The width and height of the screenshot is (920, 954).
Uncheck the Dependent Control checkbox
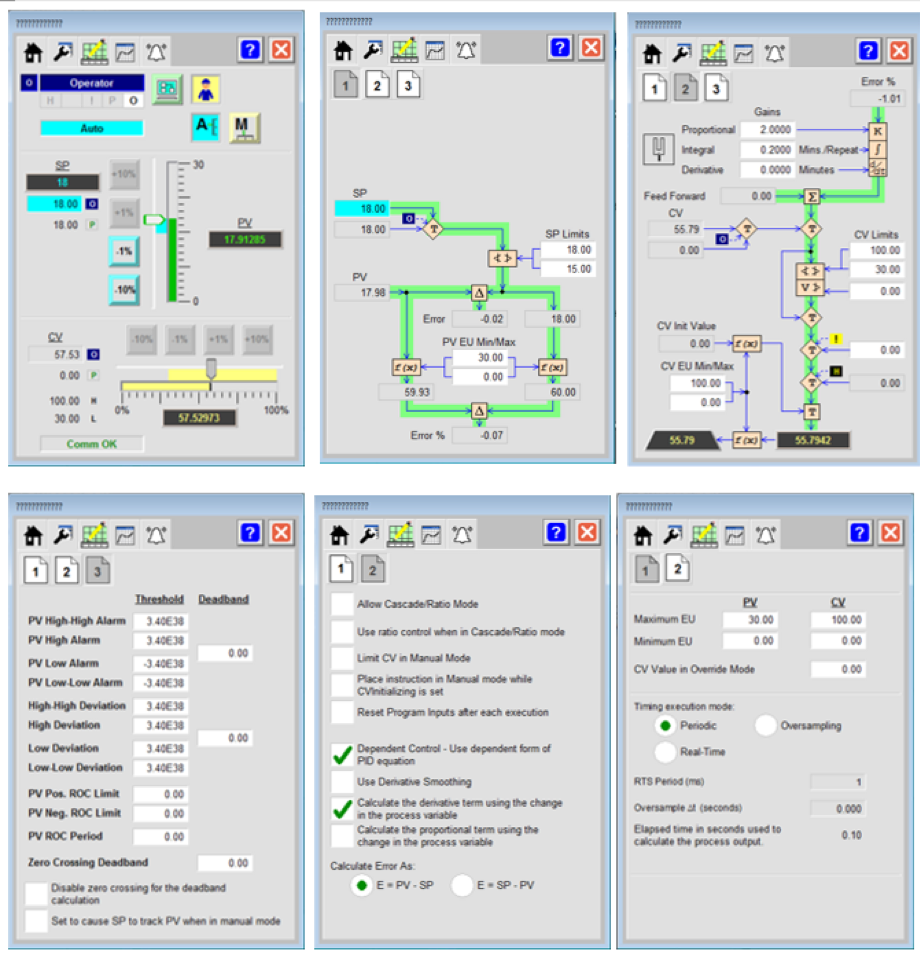coord(343,754)
